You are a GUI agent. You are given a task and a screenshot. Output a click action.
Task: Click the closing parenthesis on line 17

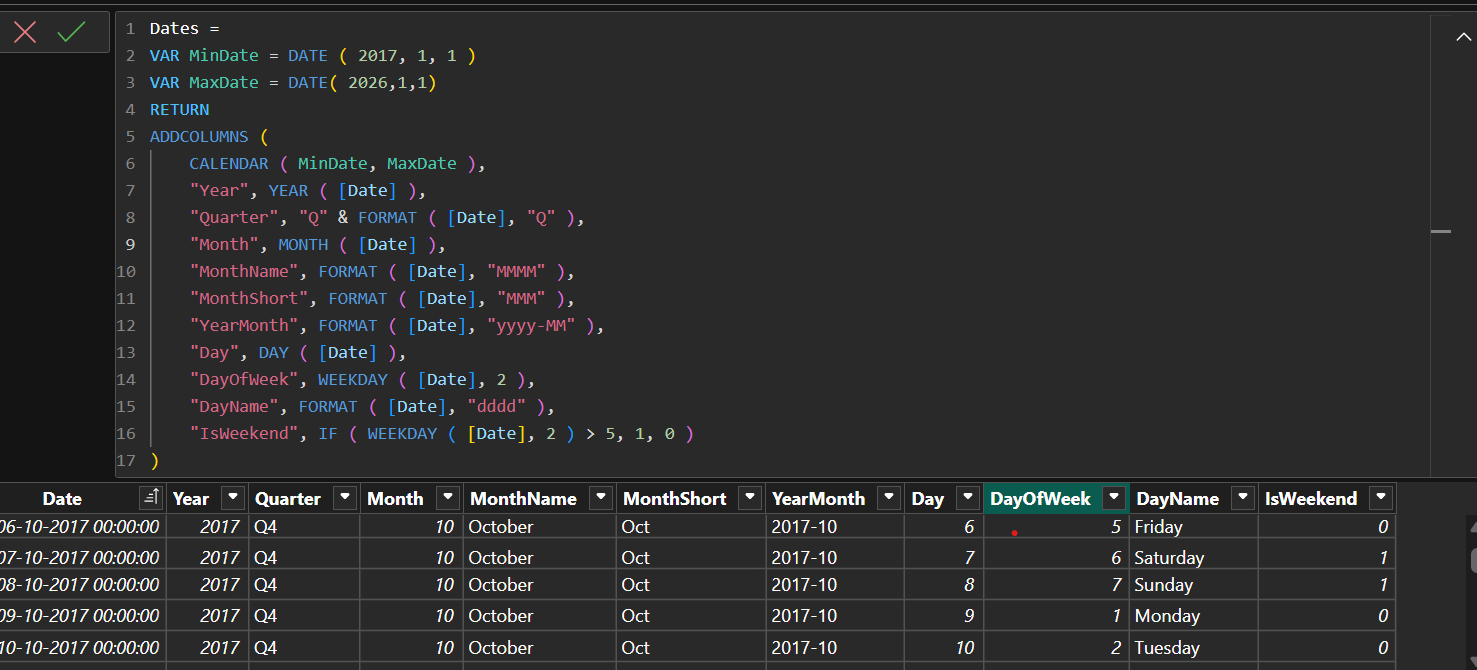click(154, 461)
